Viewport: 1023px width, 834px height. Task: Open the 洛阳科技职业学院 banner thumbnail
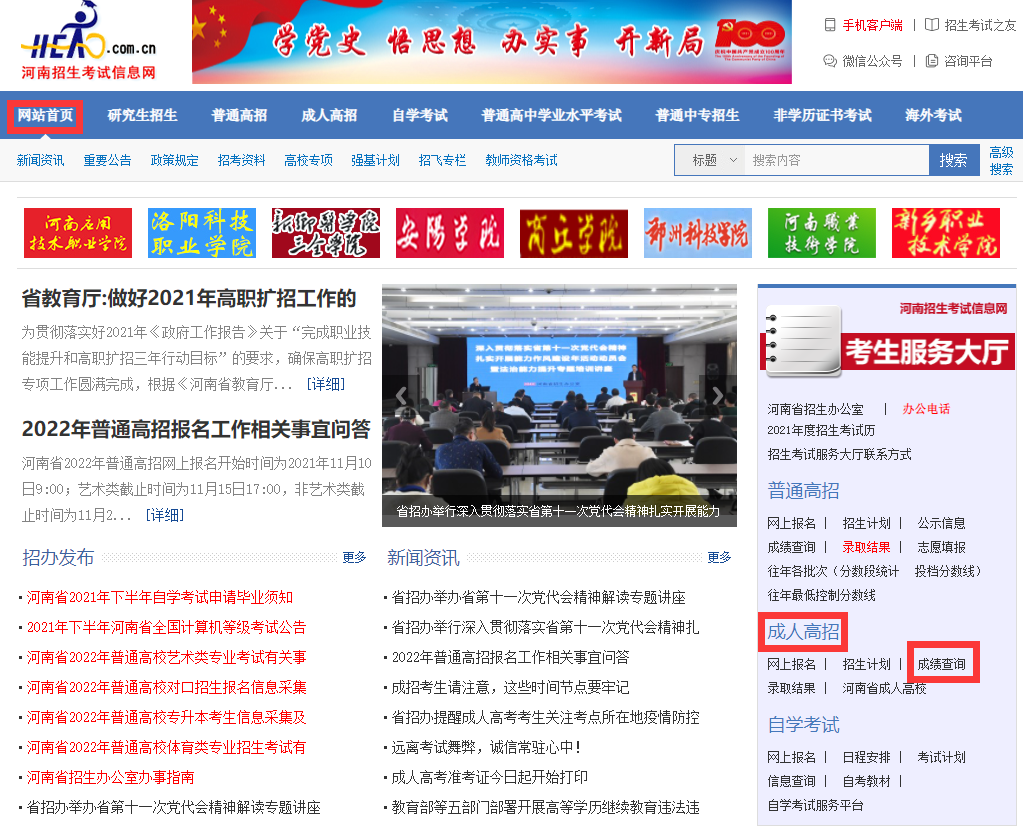tap(201, 233)
